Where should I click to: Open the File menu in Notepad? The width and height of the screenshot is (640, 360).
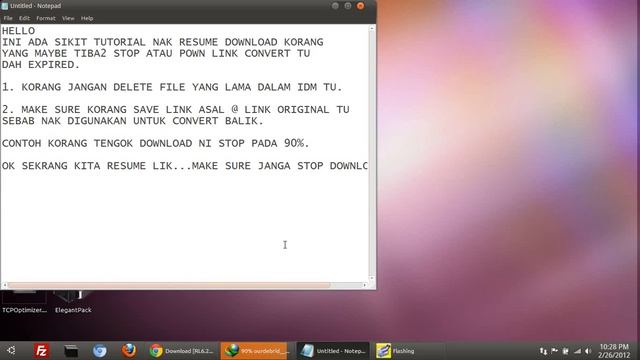click(8, 18)
